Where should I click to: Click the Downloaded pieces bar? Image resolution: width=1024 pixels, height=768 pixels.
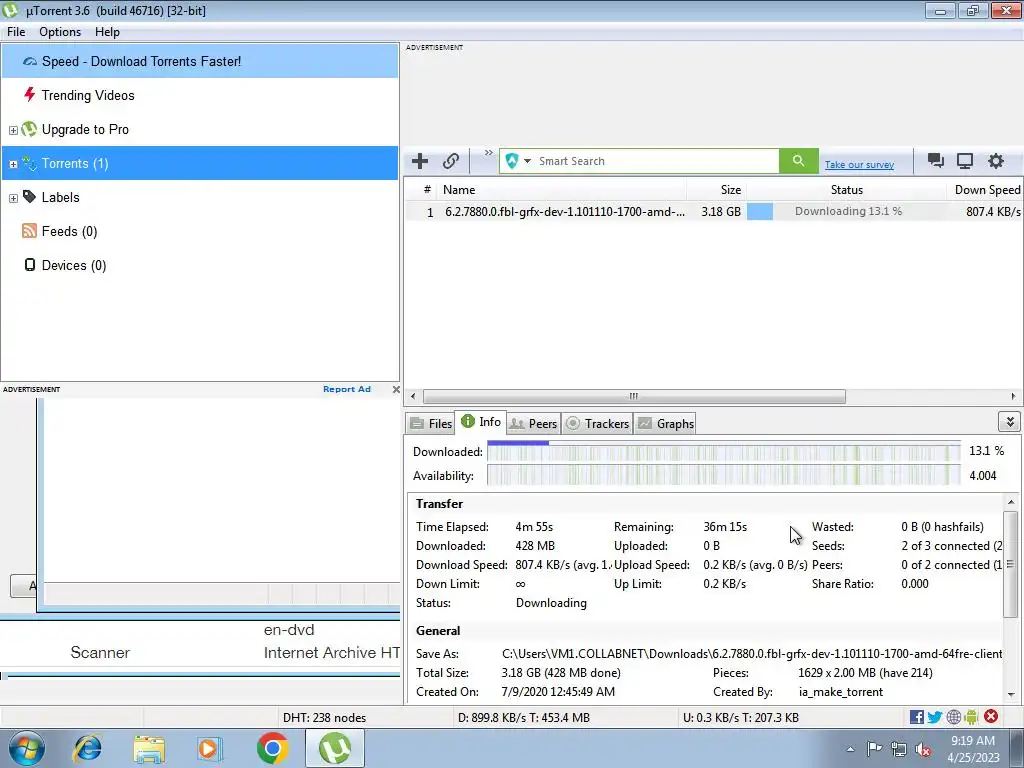click(x=724, y=451)
